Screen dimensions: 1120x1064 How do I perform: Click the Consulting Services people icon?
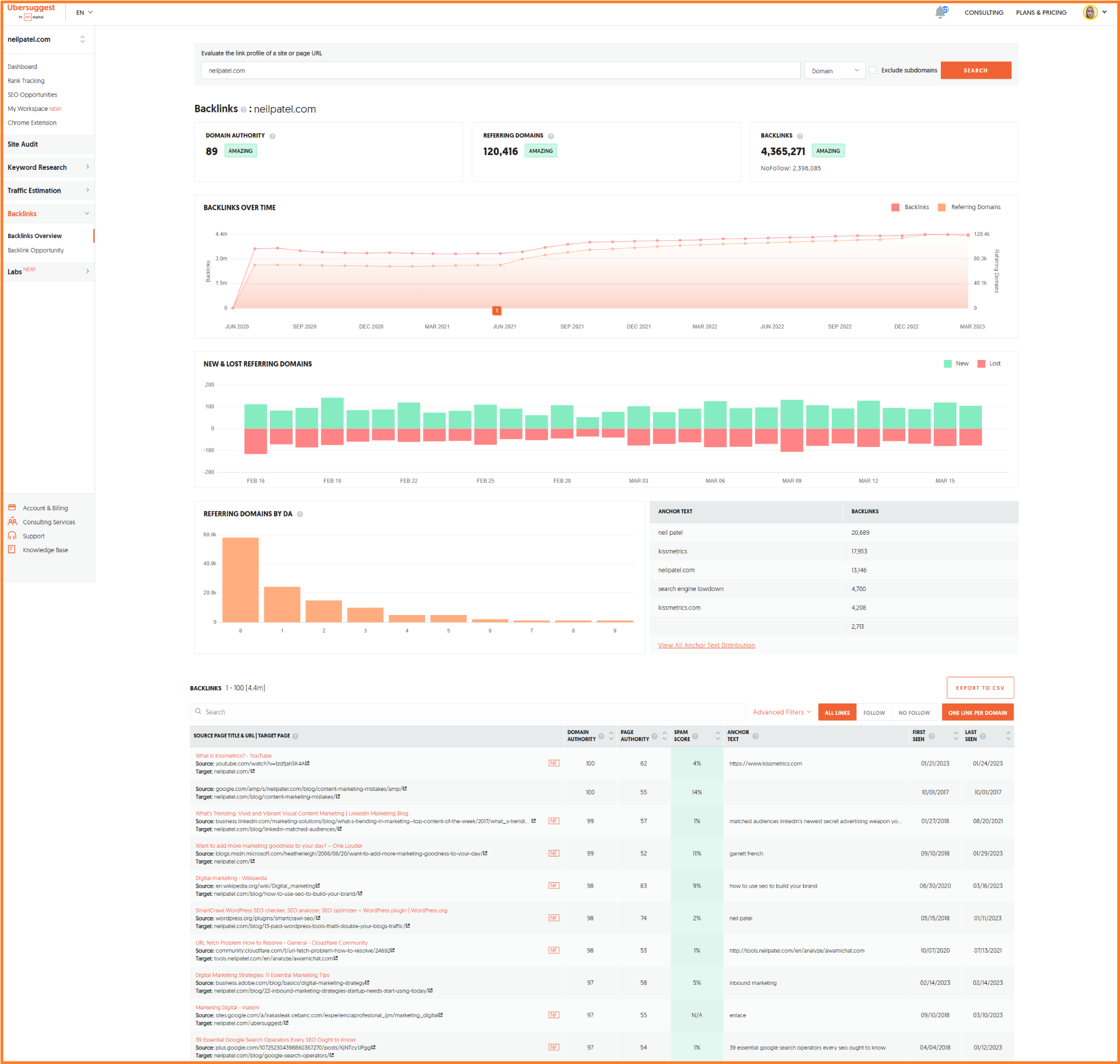pos(12,522)
